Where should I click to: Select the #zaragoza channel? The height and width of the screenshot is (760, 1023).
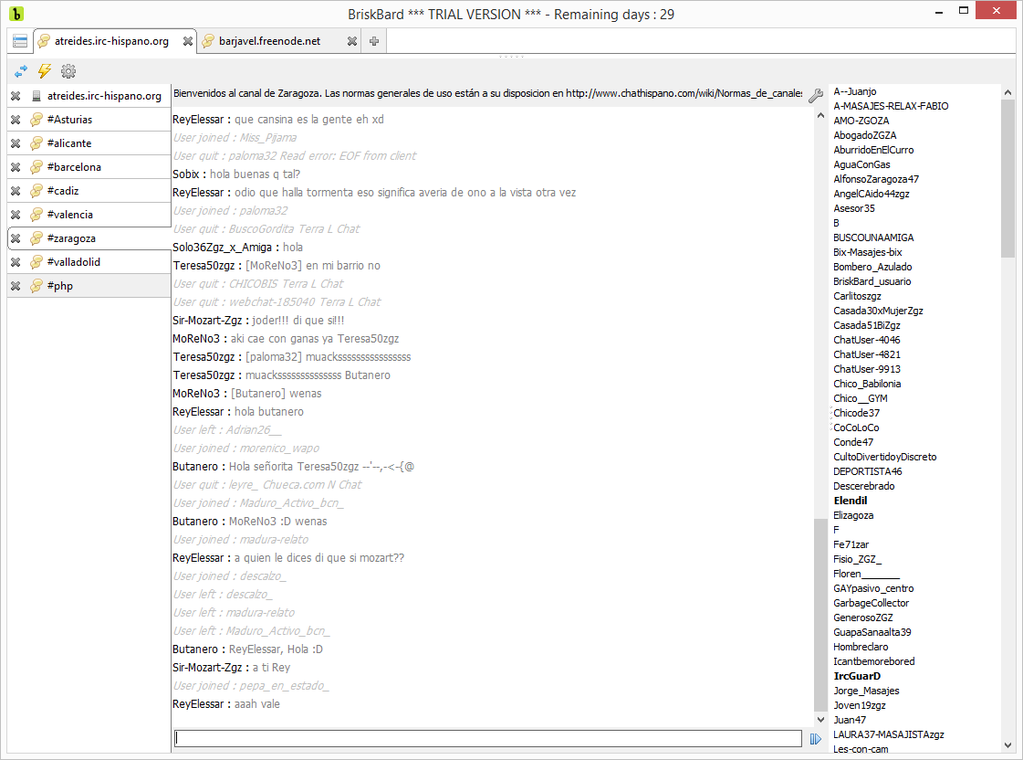point(71,238)
